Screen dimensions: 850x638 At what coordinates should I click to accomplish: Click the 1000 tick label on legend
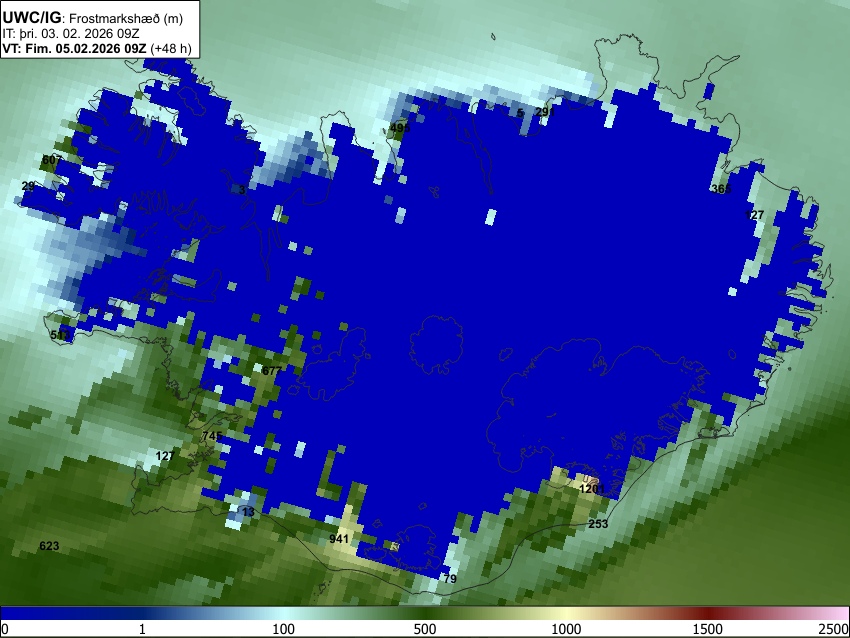point(566,629)
